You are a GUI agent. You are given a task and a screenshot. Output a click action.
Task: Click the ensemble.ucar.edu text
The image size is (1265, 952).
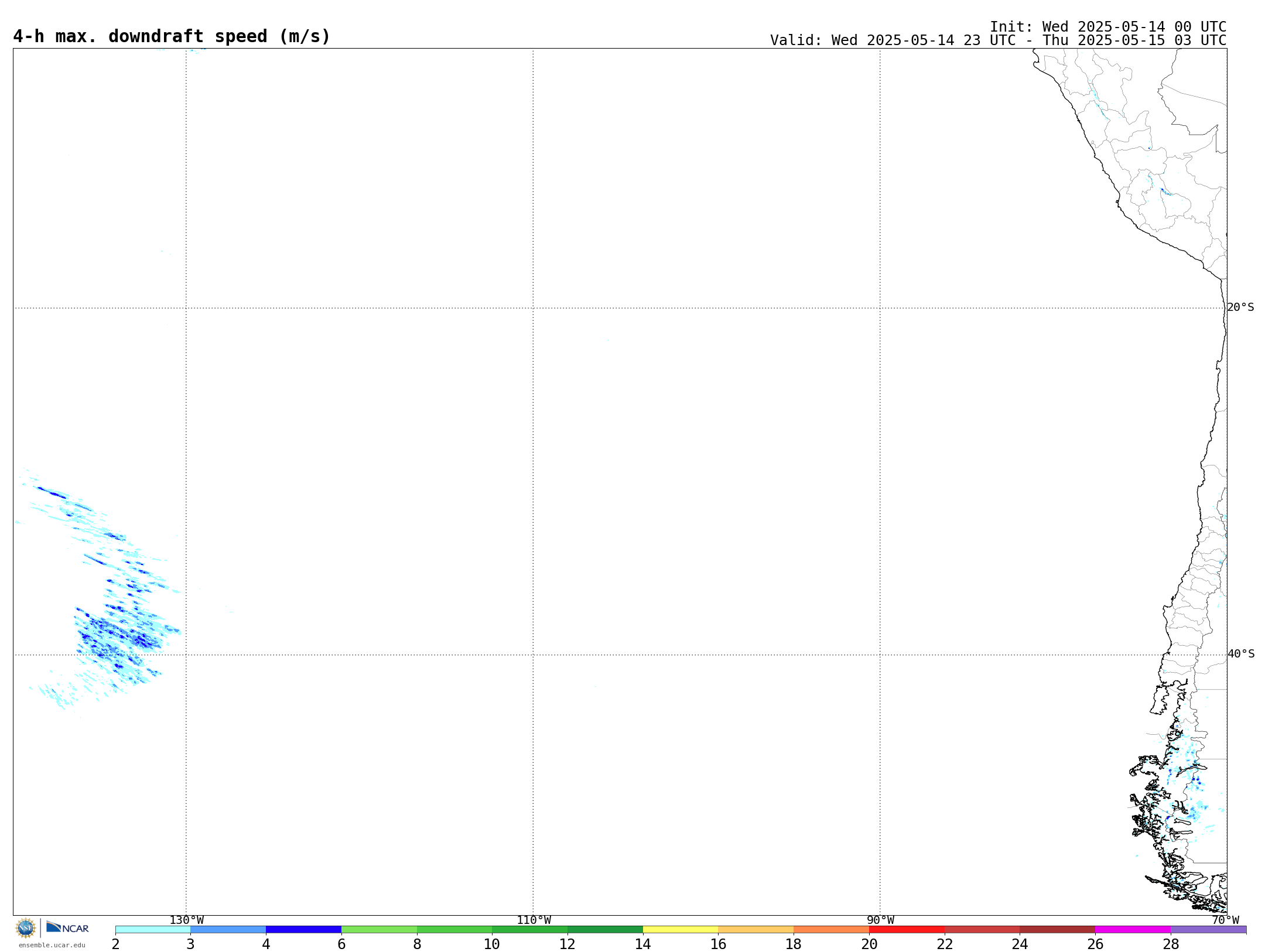[52, 945]
